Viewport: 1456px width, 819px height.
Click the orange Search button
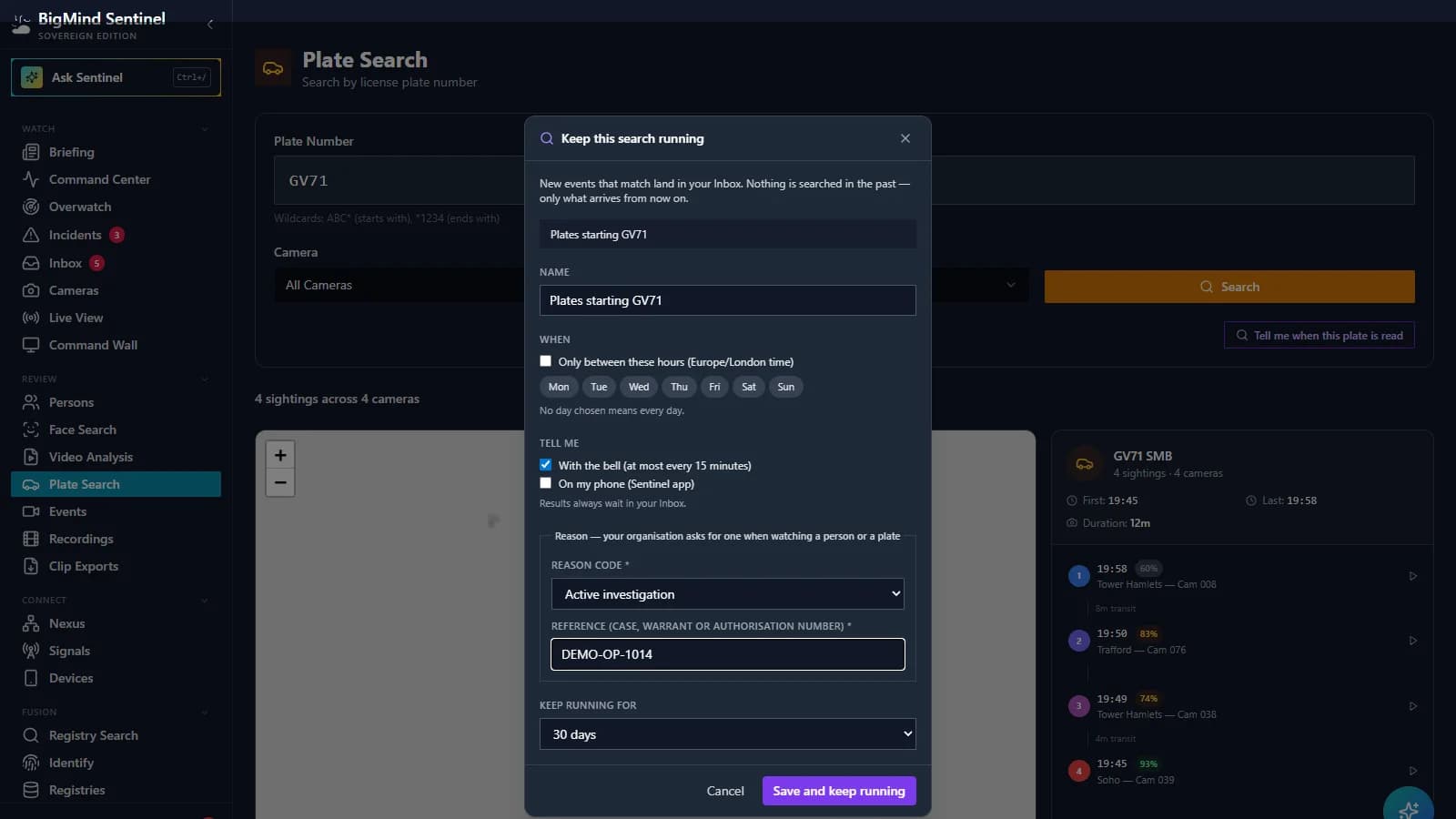pyautogui.click(x=1229, y=287)
